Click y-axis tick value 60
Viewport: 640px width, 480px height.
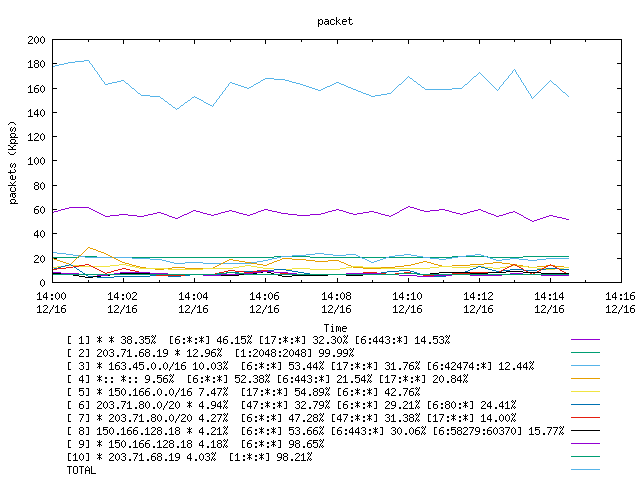[x=39, y=210]
